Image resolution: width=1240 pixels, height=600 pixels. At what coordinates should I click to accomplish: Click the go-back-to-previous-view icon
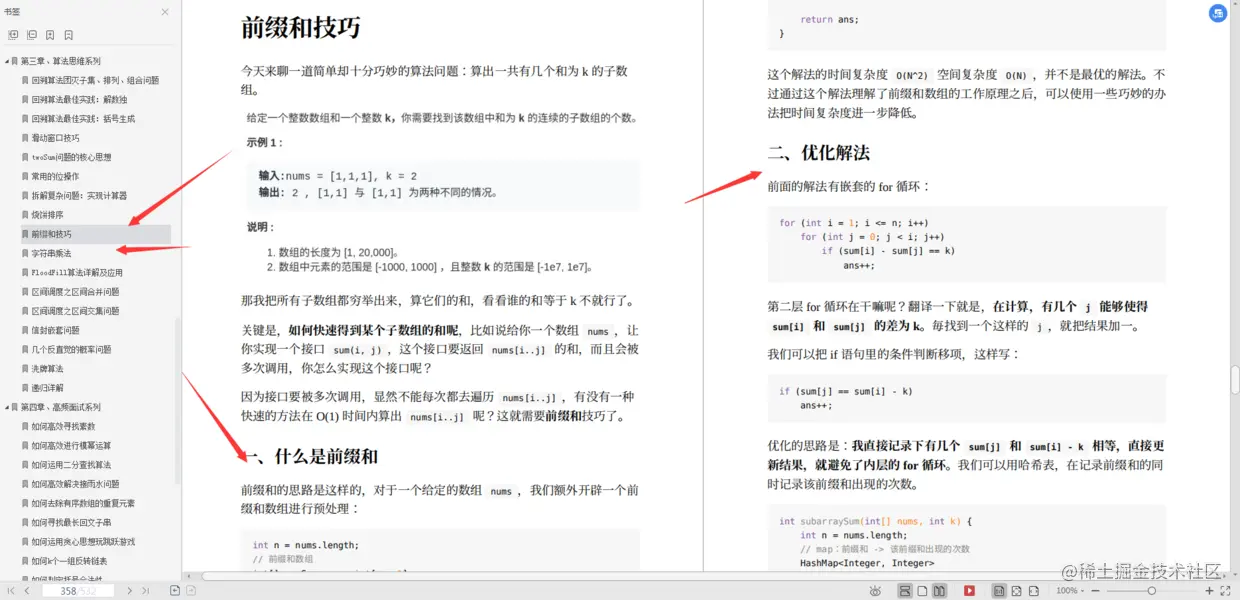coord(175,591)
